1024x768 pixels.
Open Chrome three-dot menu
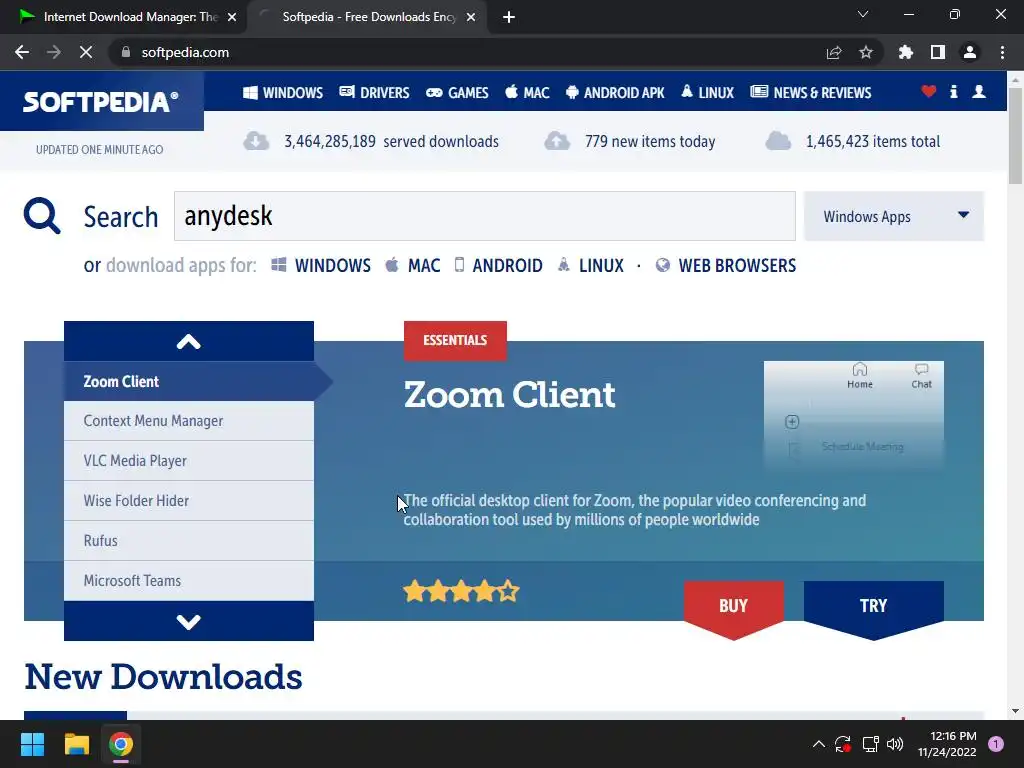[x=1002, y=52]
